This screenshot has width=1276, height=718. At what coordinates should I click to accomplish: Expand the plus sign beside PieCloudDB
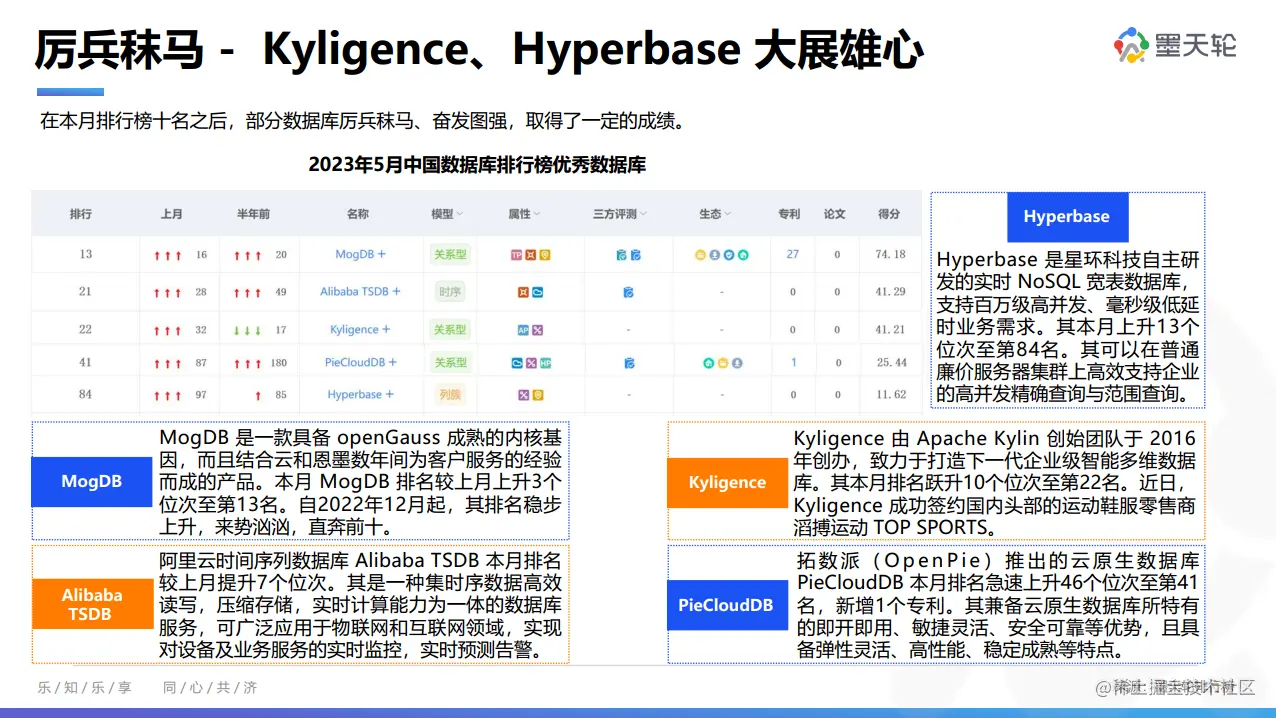click(393, 362)
